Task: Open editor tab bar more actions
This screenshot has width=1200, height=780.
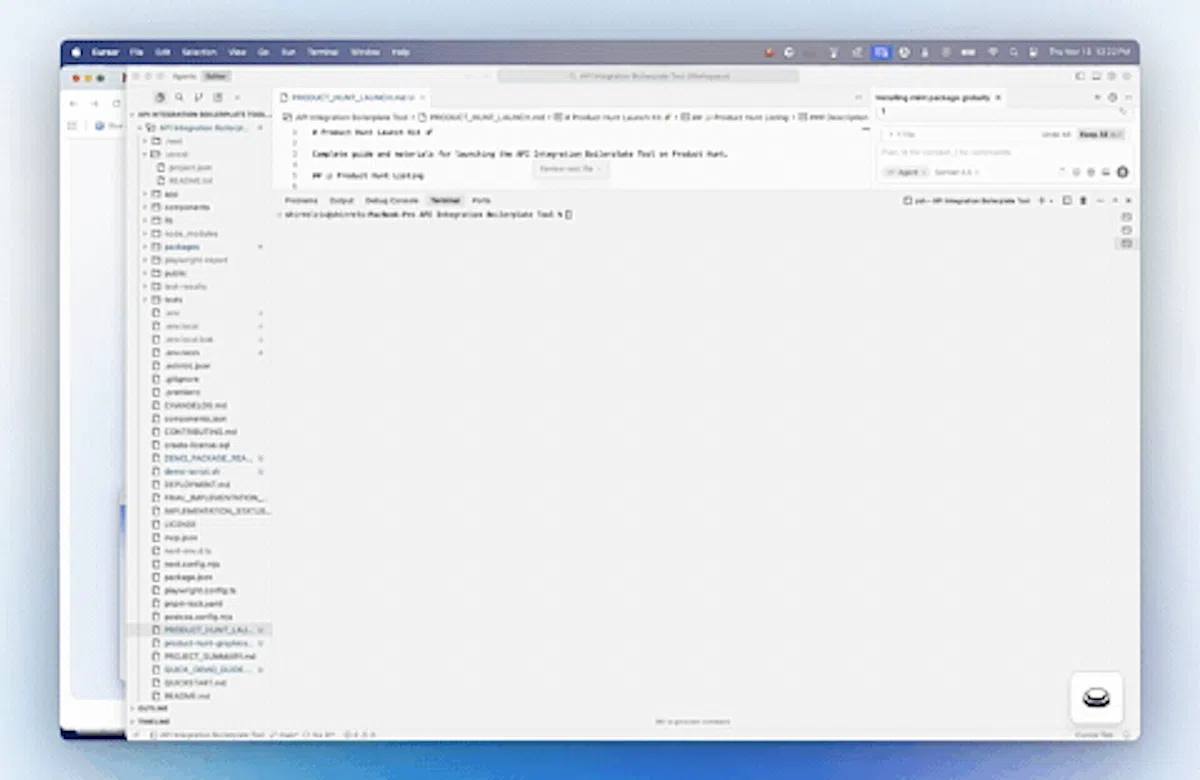Action: click(x=858, y=97)
